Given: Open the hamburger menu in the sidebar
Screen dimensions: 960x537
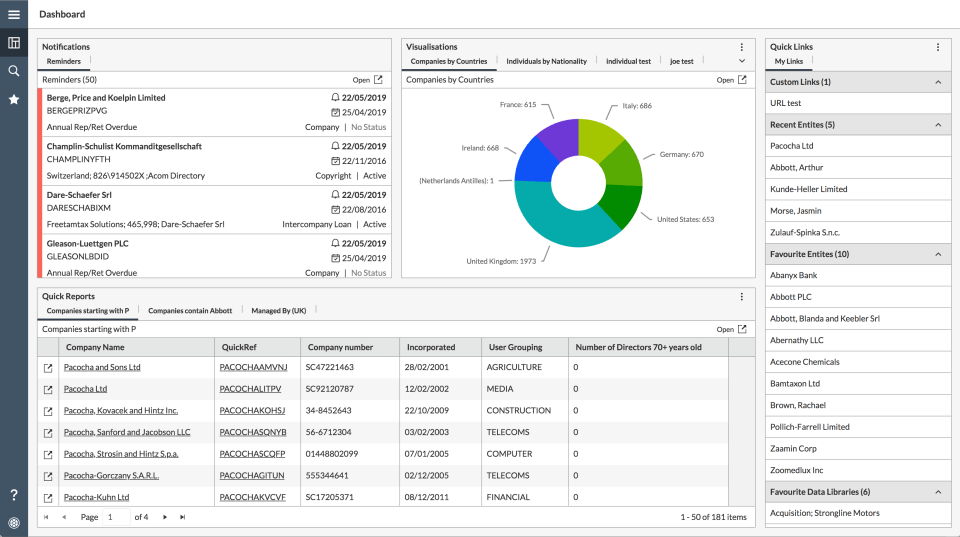Looking at the screenshot, I should (14, 14).
